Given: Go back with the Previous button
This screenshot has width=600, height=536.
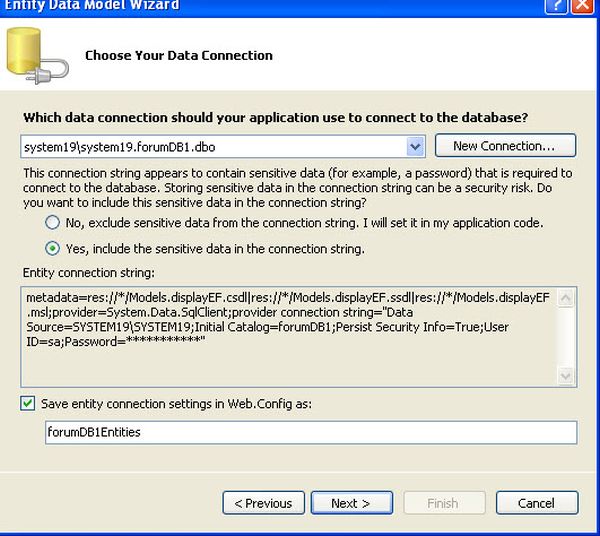Looking at the screenshot, I should (x=263, y=503).
